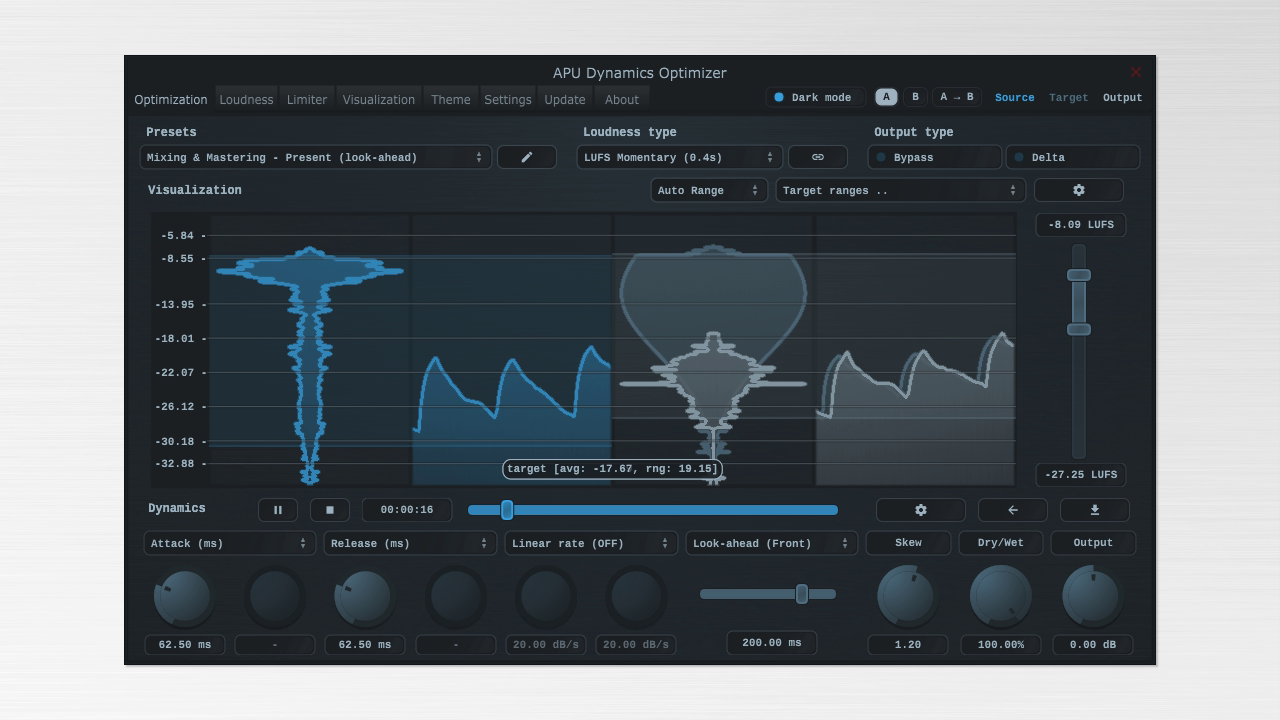
Task: Enable Bypass output type
Action: pyautogui.click(x=934, y=157)
